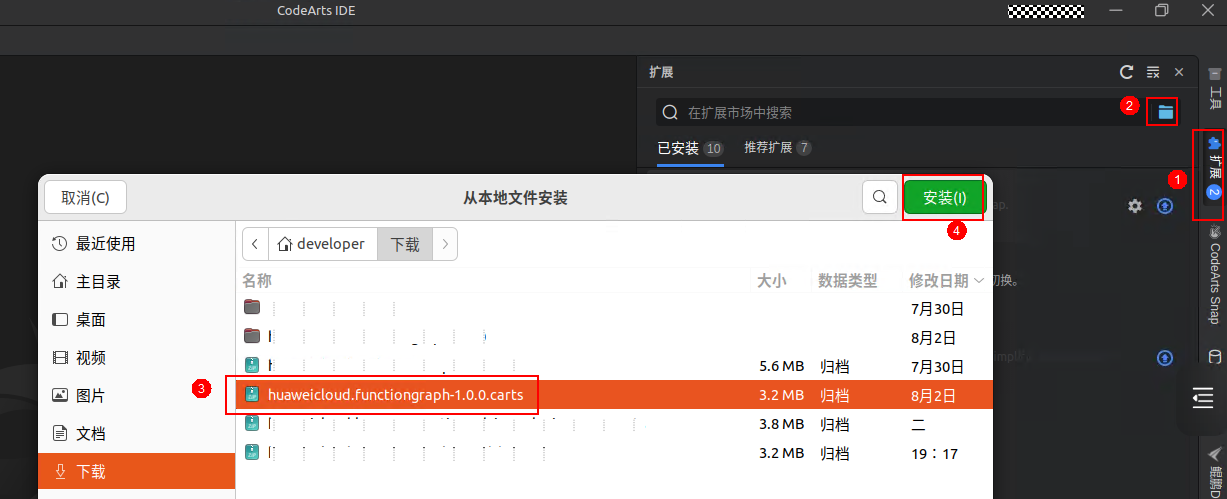The width and height of the screenshot is (1227, 499).
Task: Open 主目录 in the dialog sidebar
Action: (137, 282)
